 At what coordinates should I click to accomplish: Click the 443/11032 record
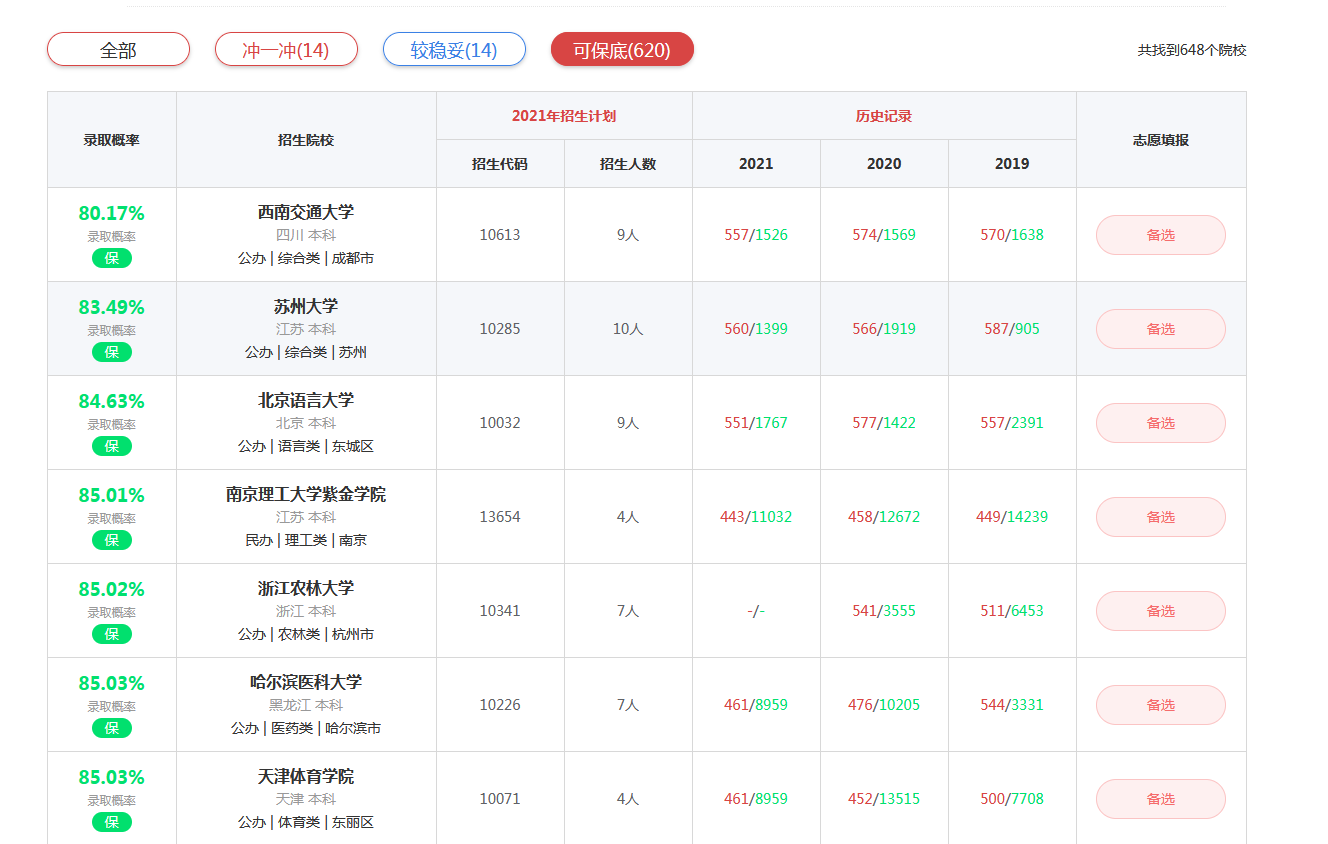tap(756, 517)
